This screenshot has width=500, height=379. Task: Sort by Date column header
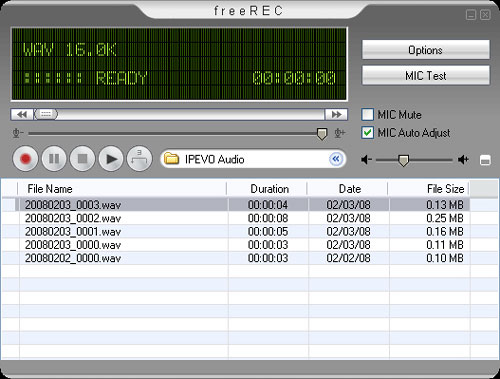pos(348,189)
